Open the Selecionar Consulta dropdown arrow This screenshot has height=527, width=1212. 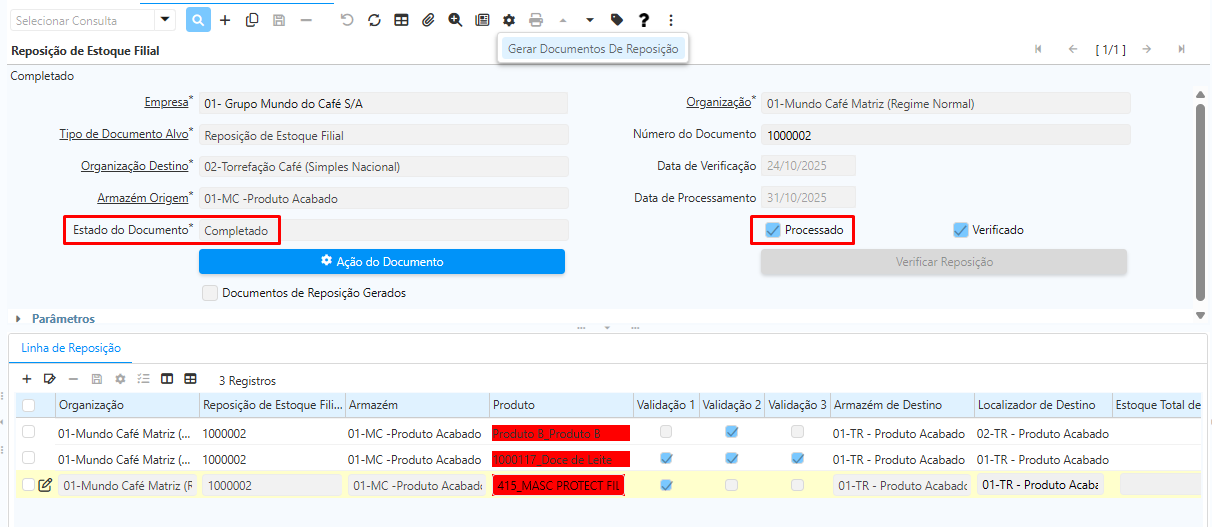[164, 20]
